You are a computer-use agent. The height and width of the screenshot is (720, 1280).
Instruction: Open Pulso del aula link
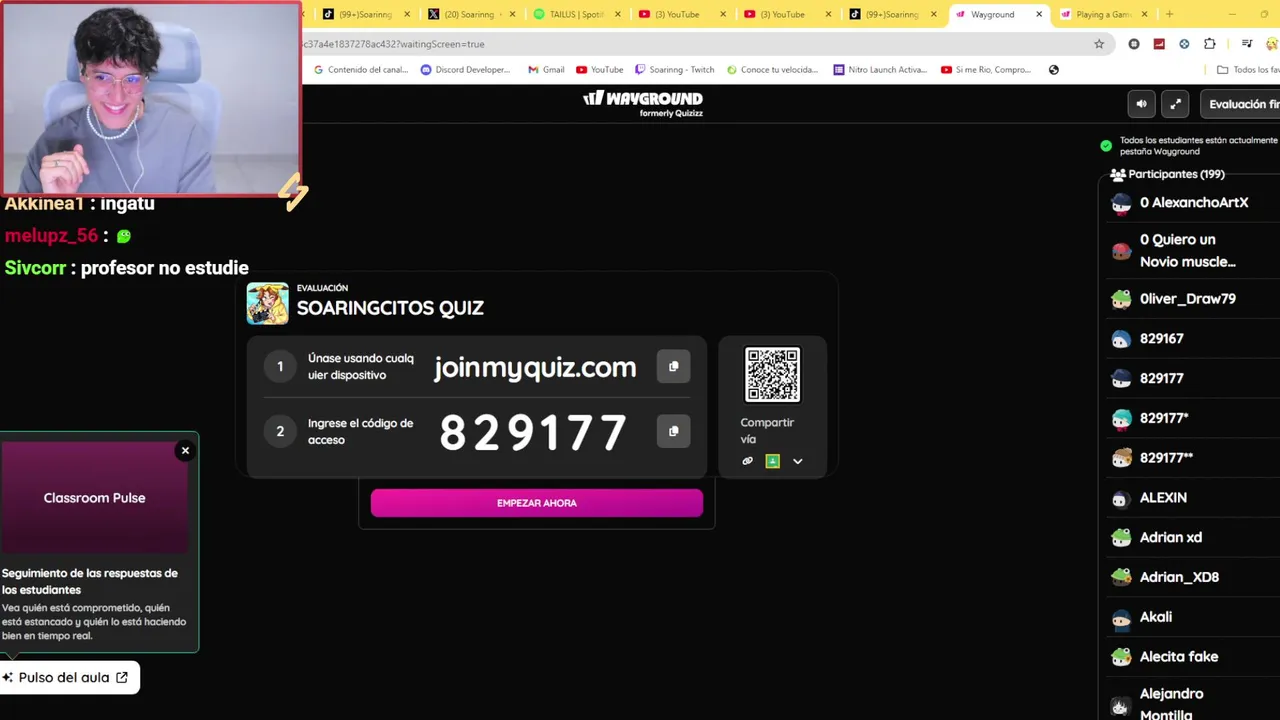pos(70,677)
